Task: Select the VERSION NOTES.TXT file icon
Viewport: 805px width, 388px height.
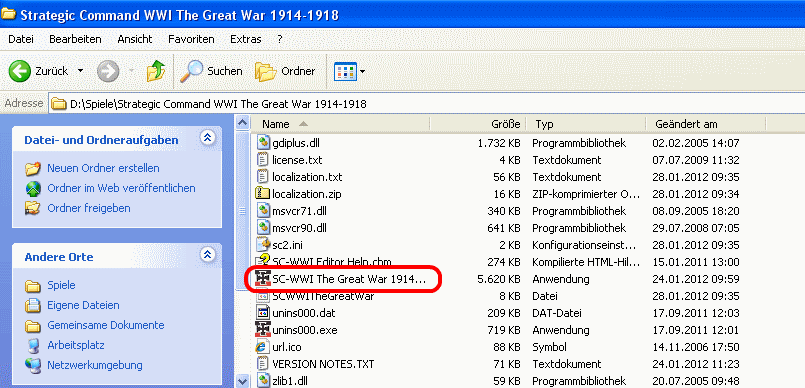Action: (263, 364)
